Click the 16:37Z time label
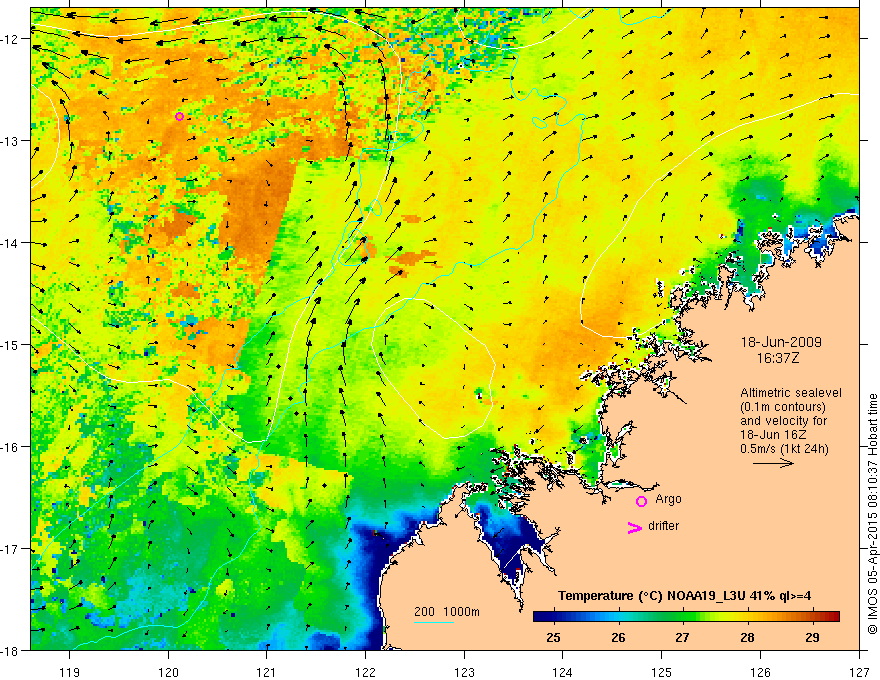Screen dimensions: 880x680 [777, 358]
